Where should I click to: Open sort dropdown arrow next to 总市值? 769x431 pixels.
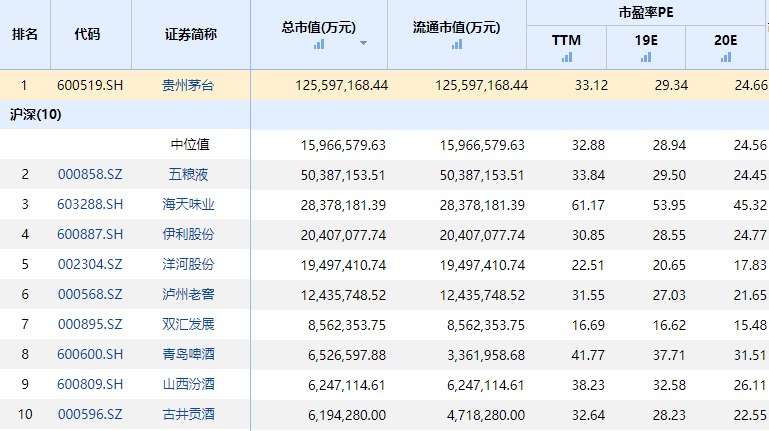click(363, 44)
